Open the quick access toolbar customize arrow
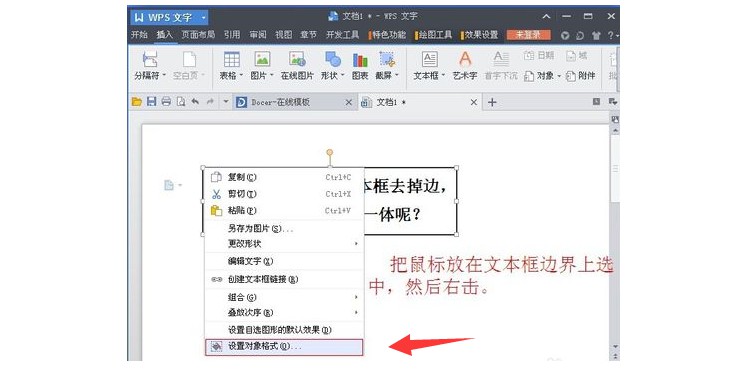This screenshot has height=374, width=745. (226, 102)
